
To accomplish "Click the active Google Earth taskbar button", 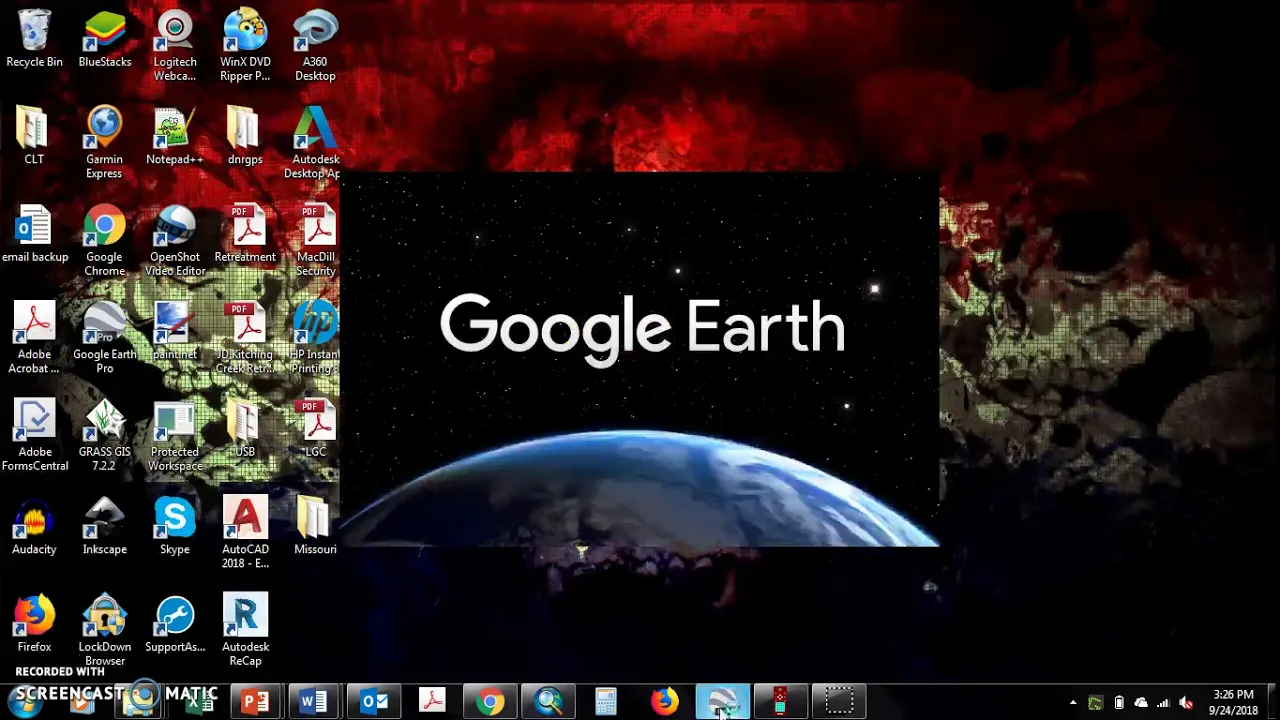I will (x=722, y=701).
